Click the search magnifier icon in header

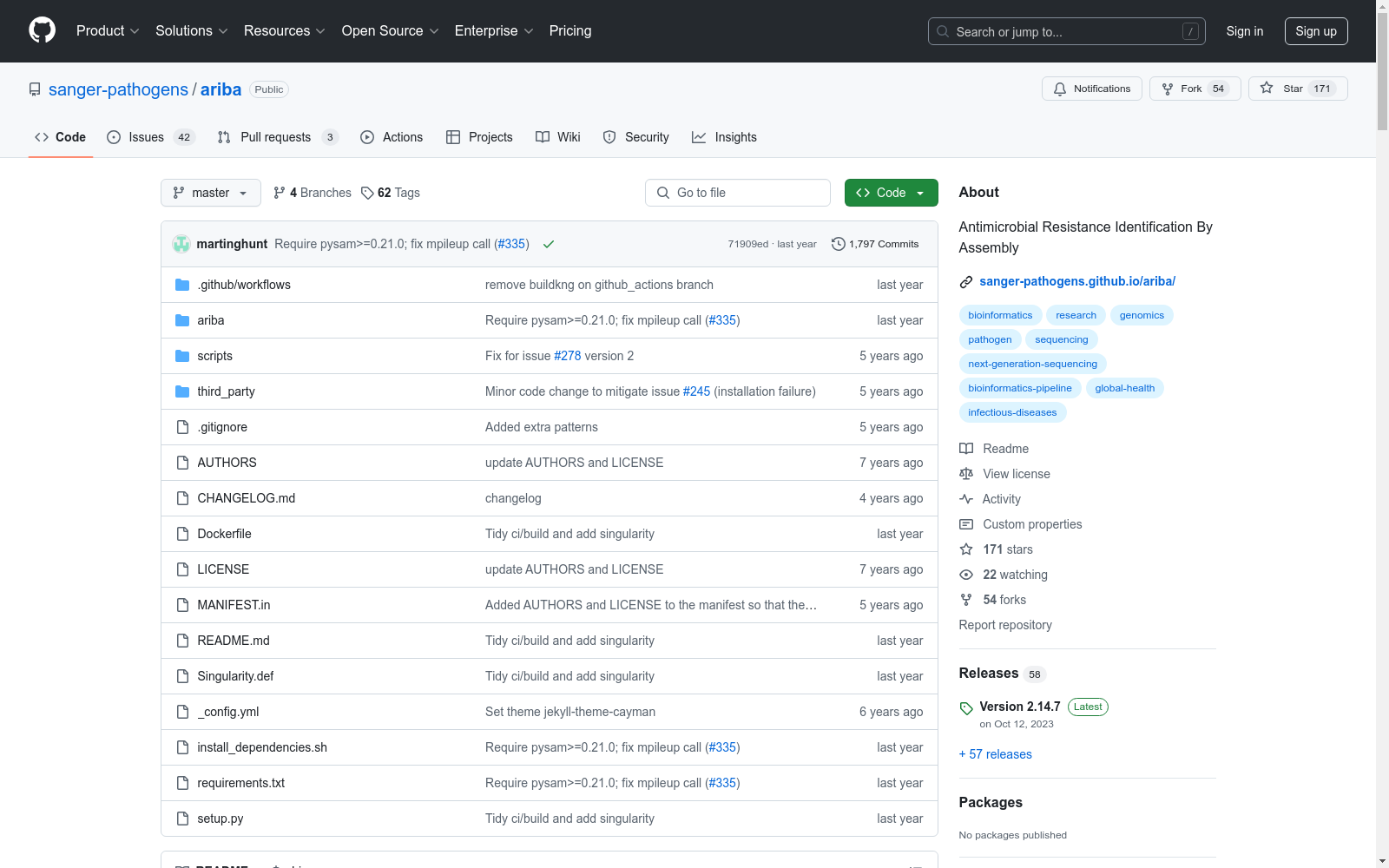943,31
